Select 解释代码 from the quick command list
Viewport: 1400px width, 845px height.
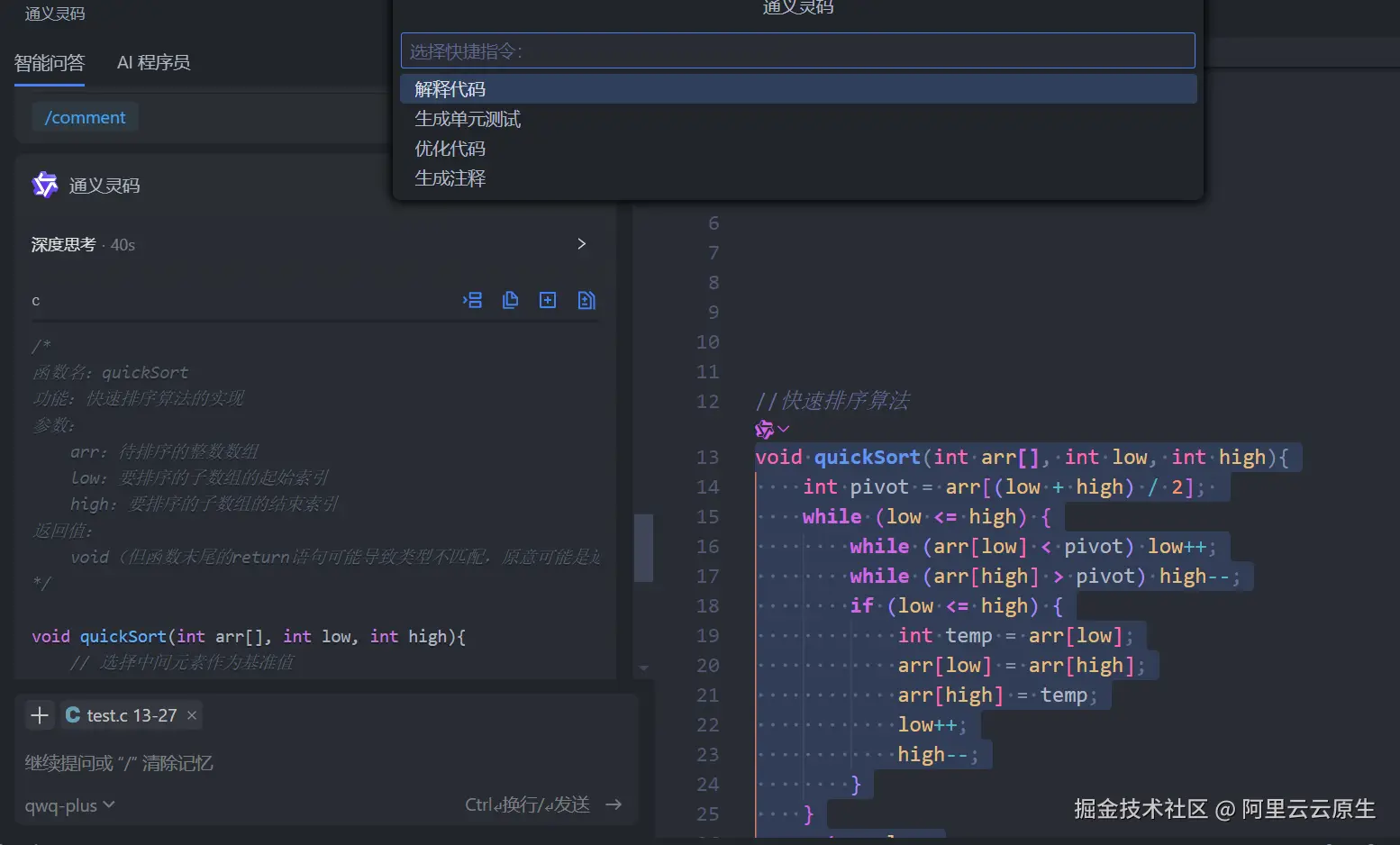[x=798, y=89]
